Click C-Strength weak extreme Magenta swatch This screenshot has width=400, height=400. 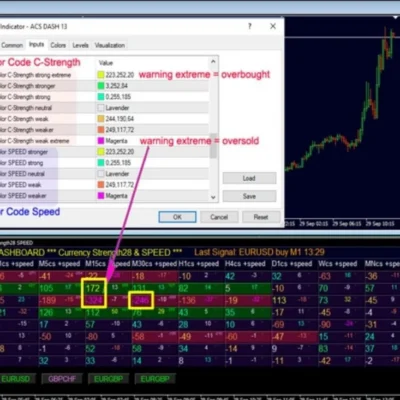(x=101, y=141)
